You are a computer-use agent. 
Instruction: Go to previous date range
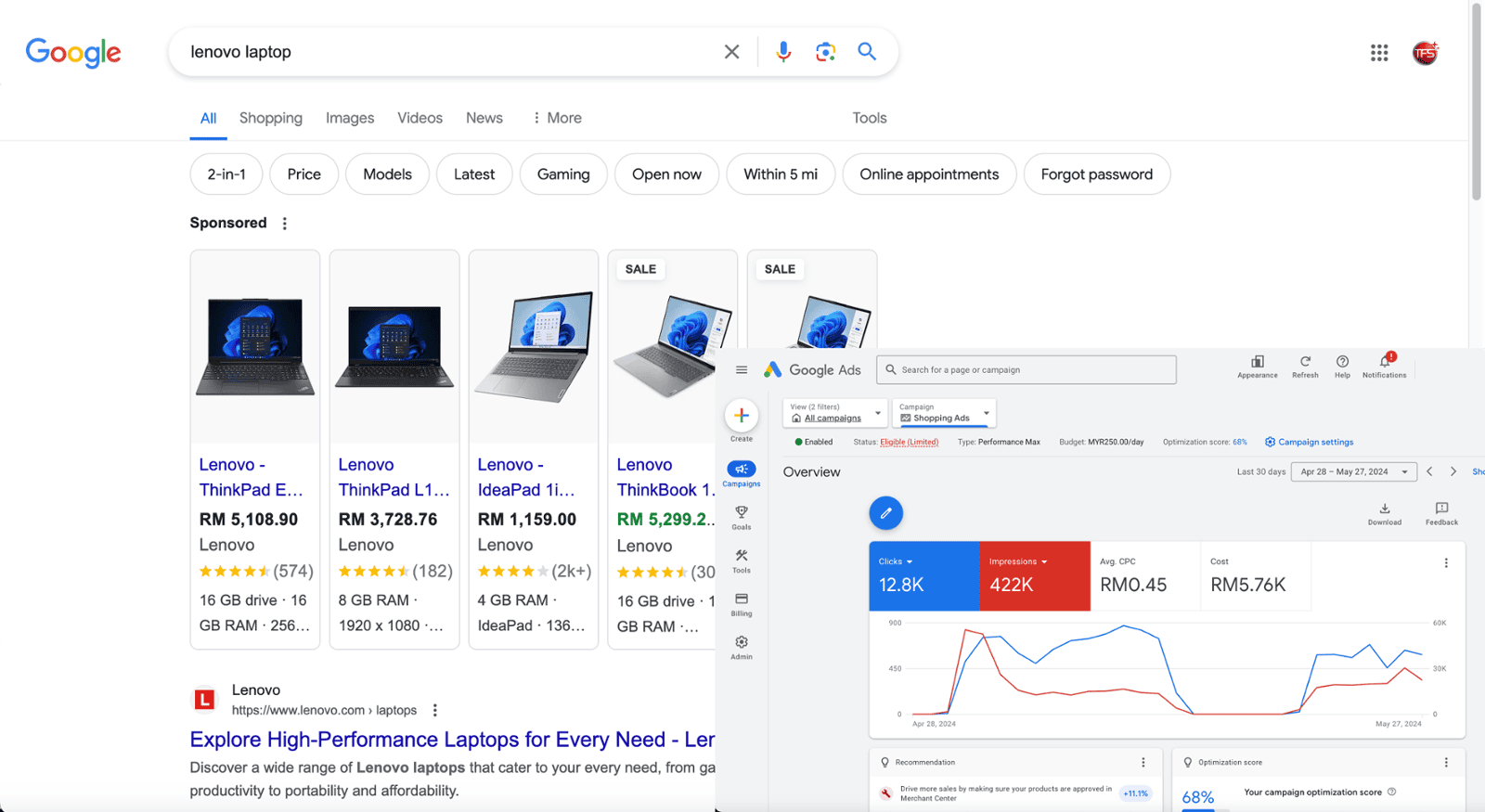pyautogui.click(x=1429, y=471)
